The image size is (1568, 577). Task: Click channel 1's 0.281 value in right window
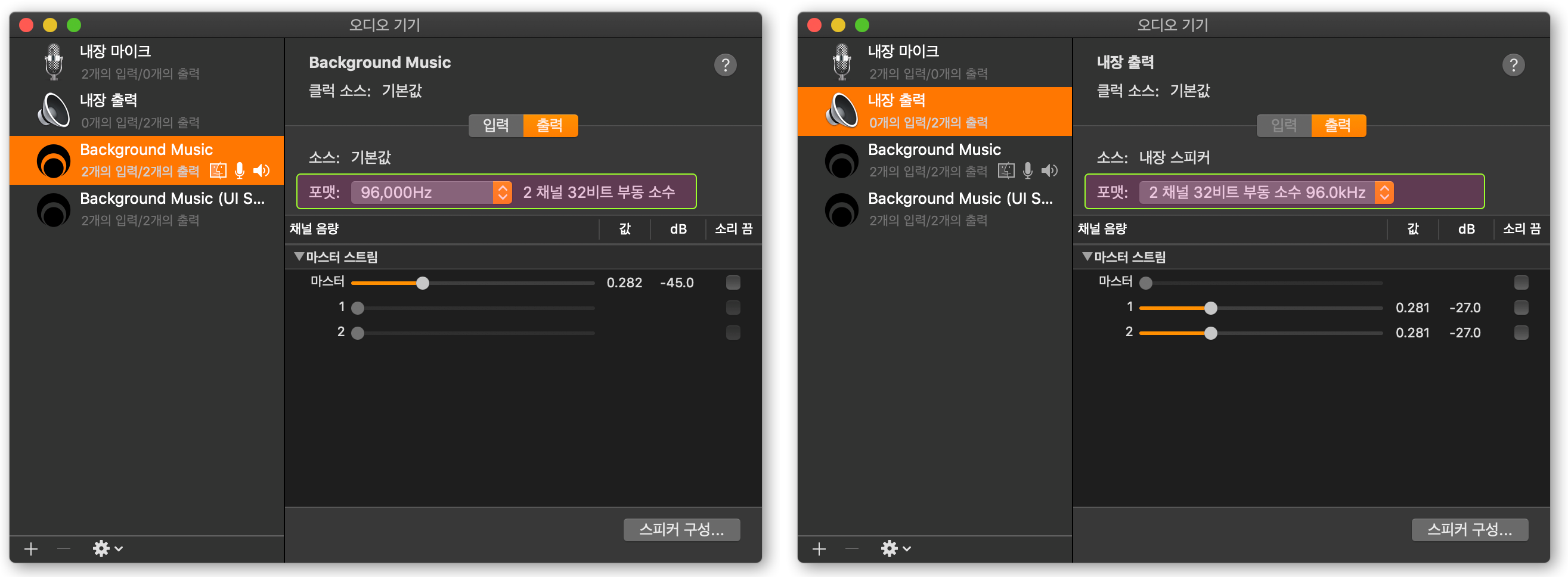tap(1412, 308)
